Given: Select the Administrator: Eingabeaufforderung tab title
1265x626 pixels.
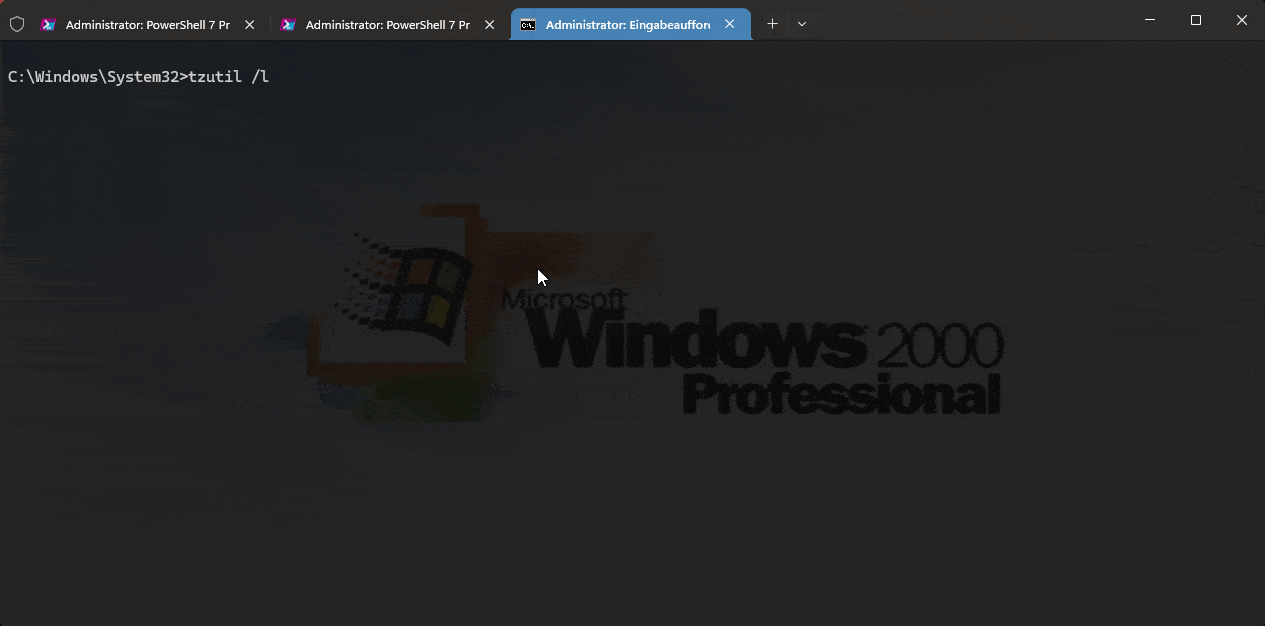Looking at the screenshot, I should pos(627,25).
